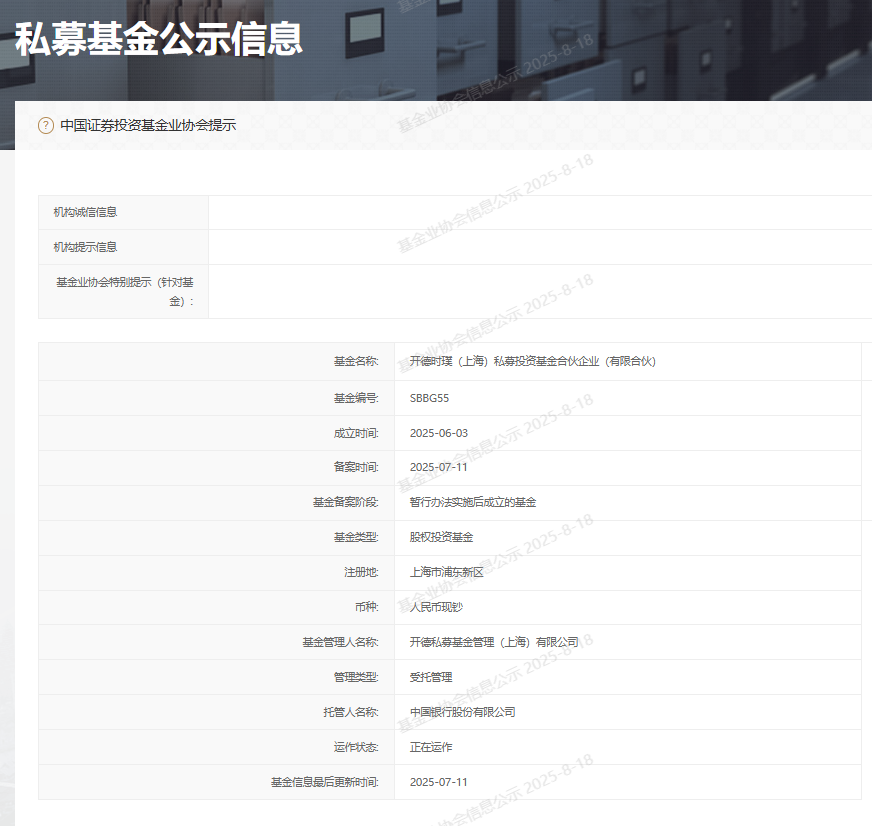The image size is (872, 826).
Task: Click the 机构提示信息 row label
Action: tap(85, 247)
